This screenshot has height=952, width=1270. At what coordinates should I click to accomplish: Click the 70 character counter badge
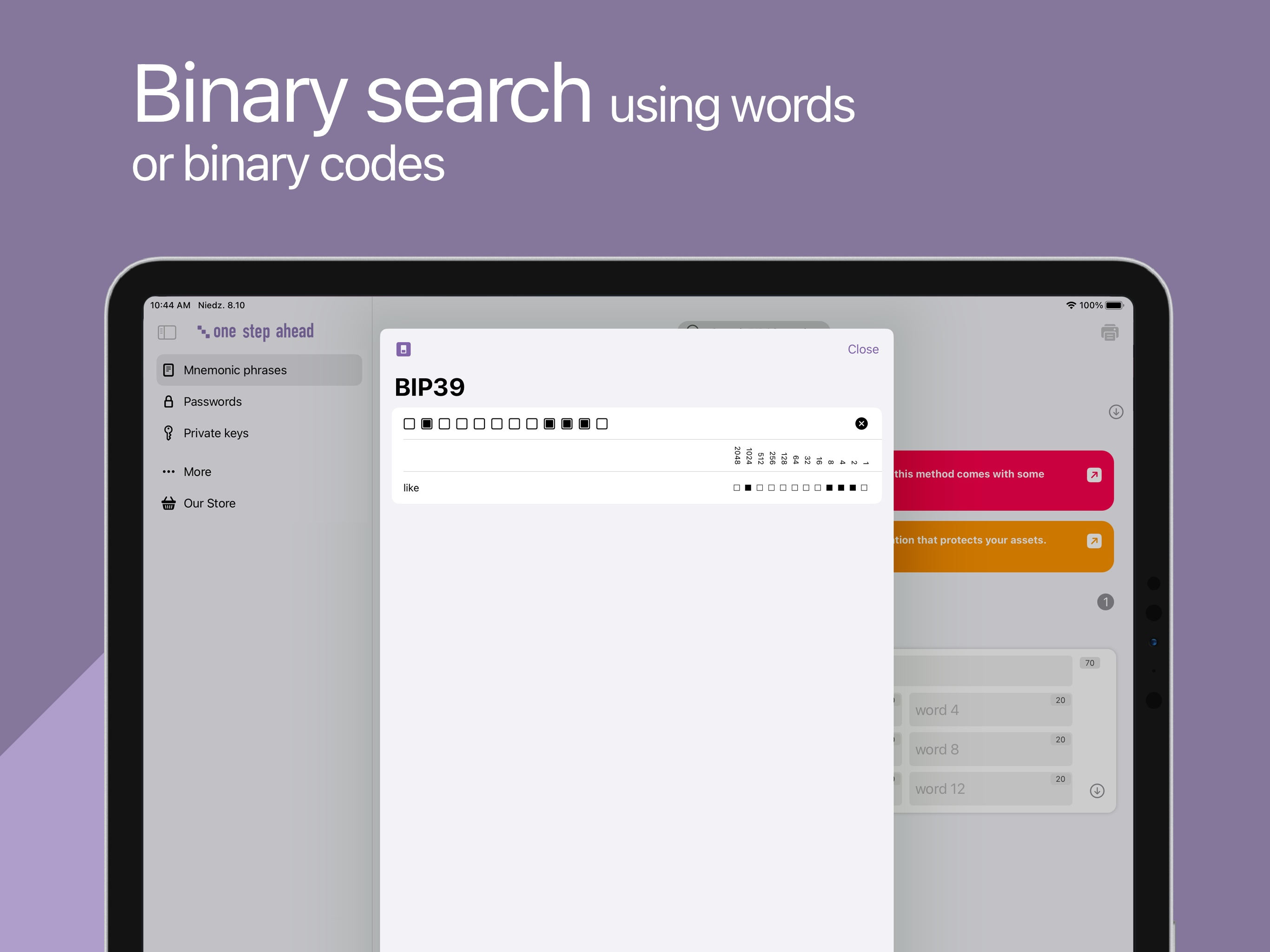coord(1089,662)
